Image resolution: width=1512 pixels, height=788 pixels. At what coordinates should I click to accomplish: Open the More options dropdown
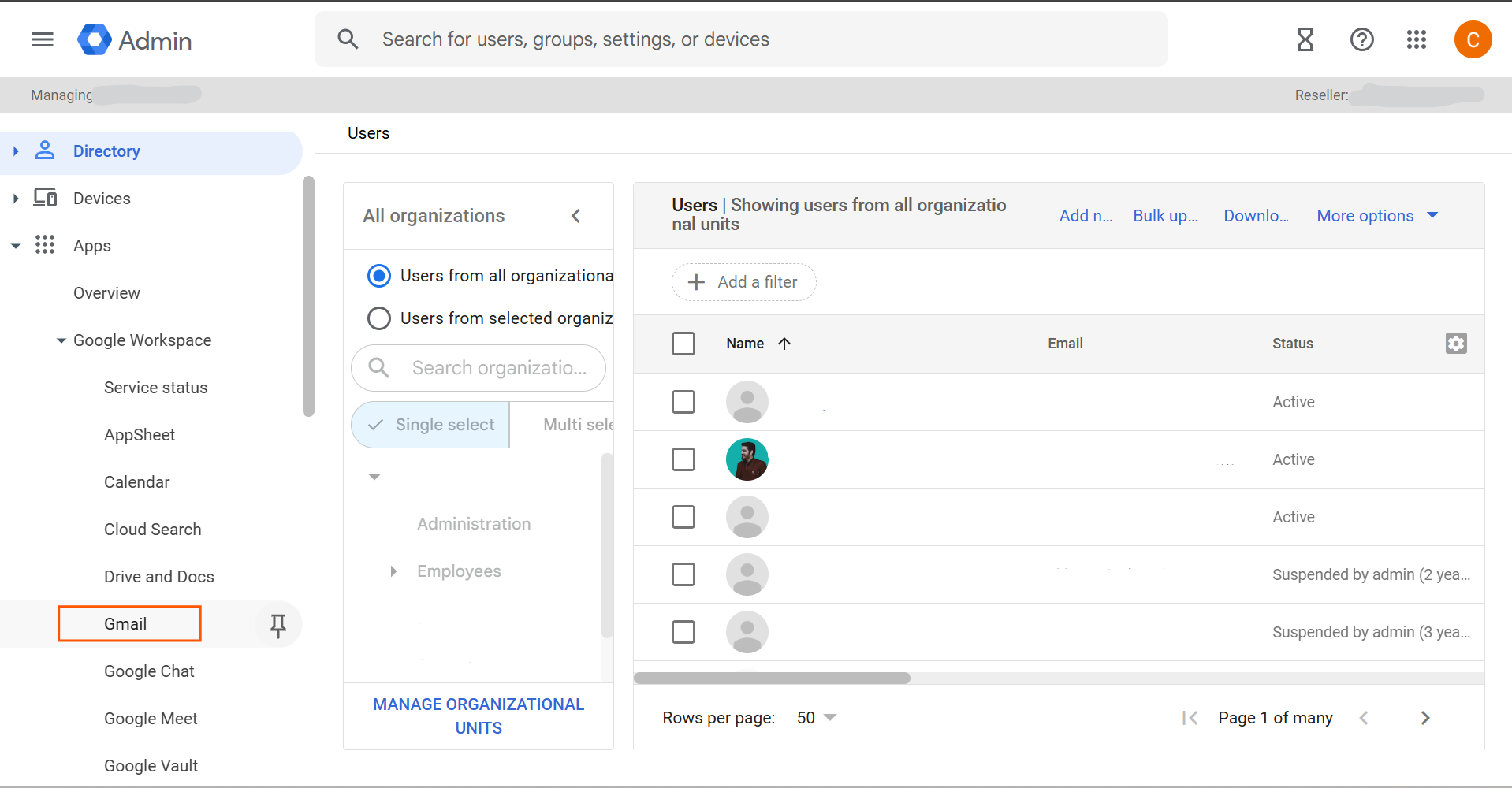[1376, 216]
